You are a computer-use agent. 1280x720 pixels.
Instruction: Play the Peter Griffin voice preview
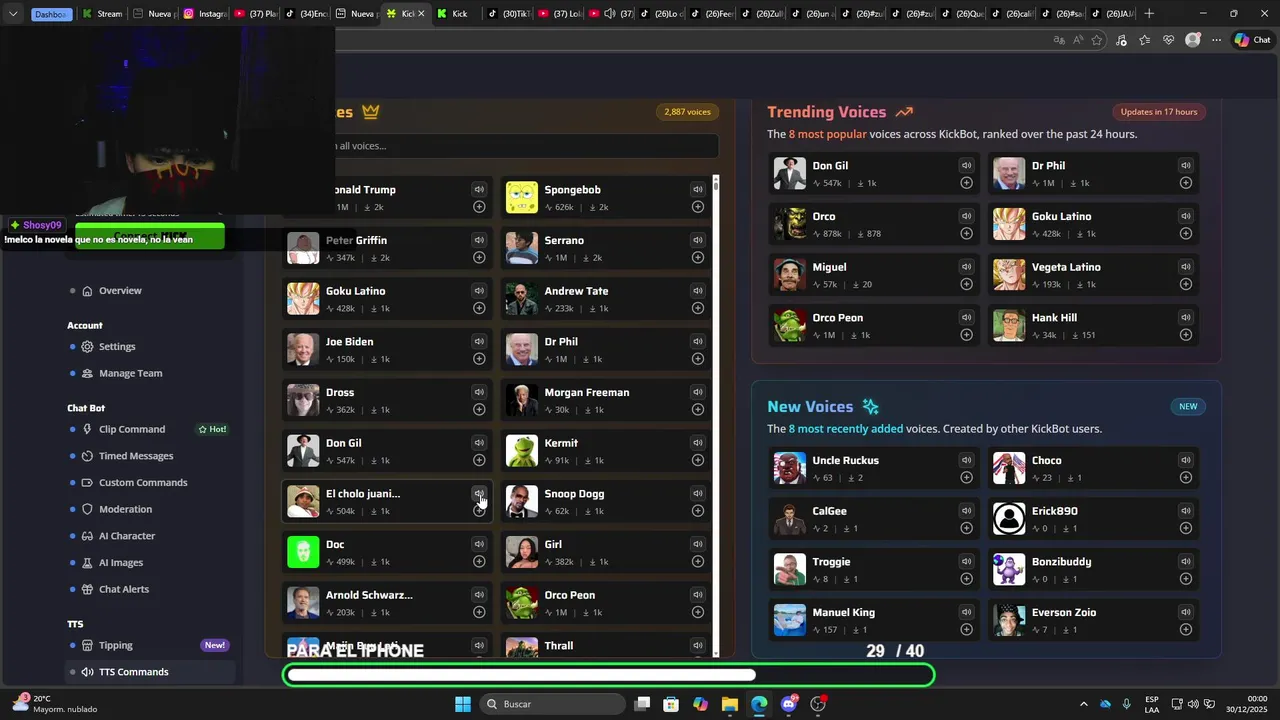(x=479, y=240)
